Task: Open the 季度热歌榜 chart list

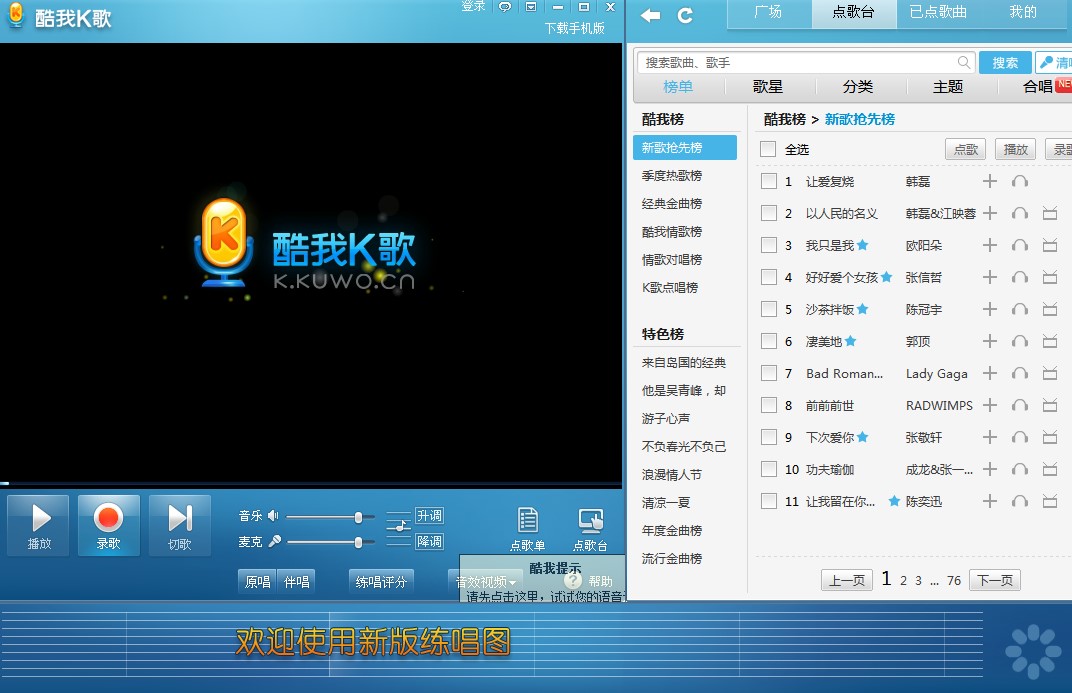Action: (x=672, y=175)
